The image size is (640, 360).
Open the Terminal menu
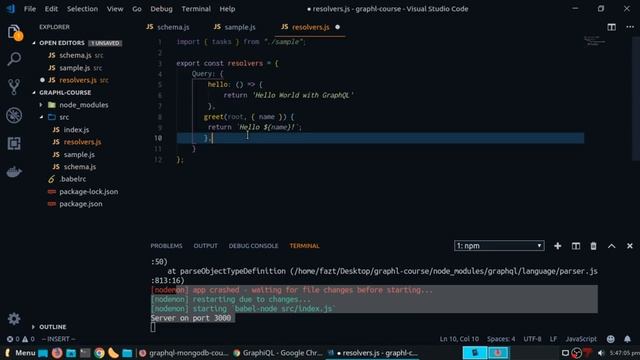point(196,9)
